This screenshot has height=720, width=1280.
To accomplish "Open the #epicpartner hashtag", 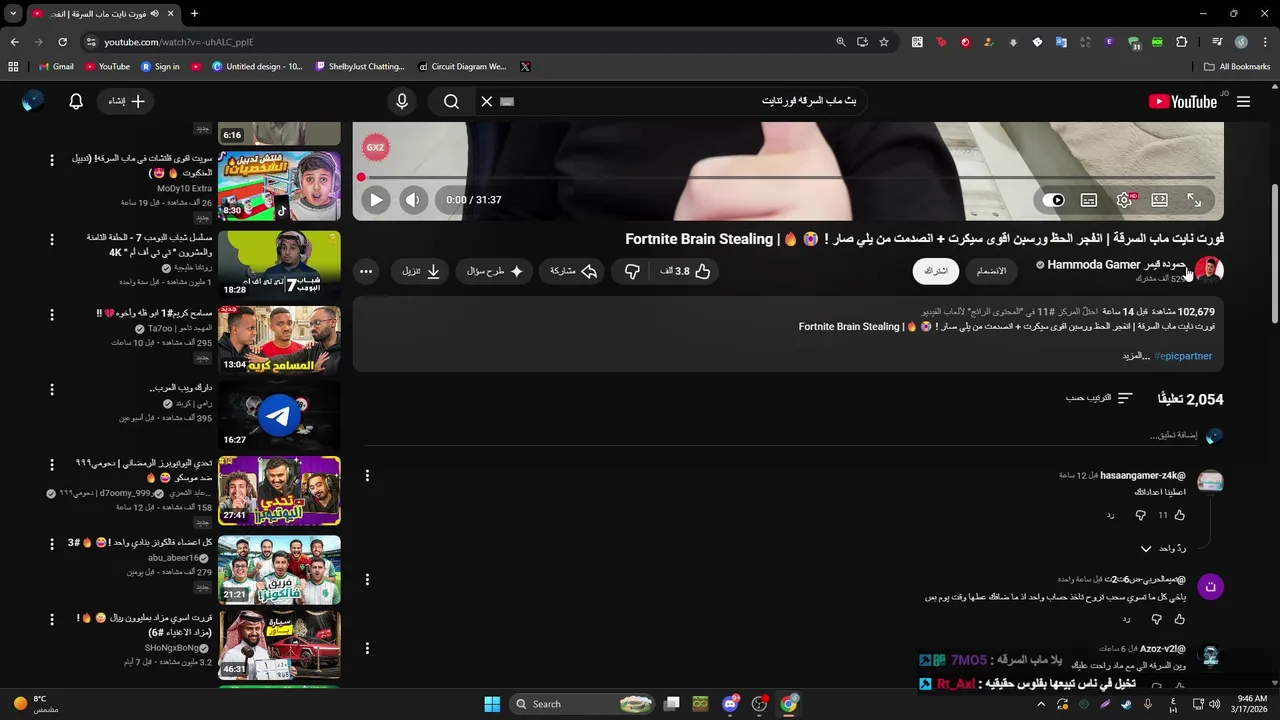I will 1183,356.
